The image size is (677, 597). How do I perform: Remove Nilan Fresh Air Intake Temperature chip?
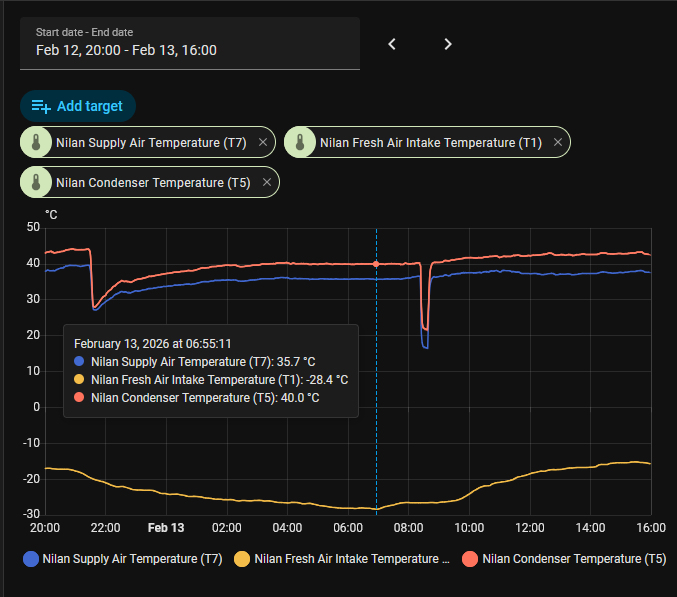point(558,143)
